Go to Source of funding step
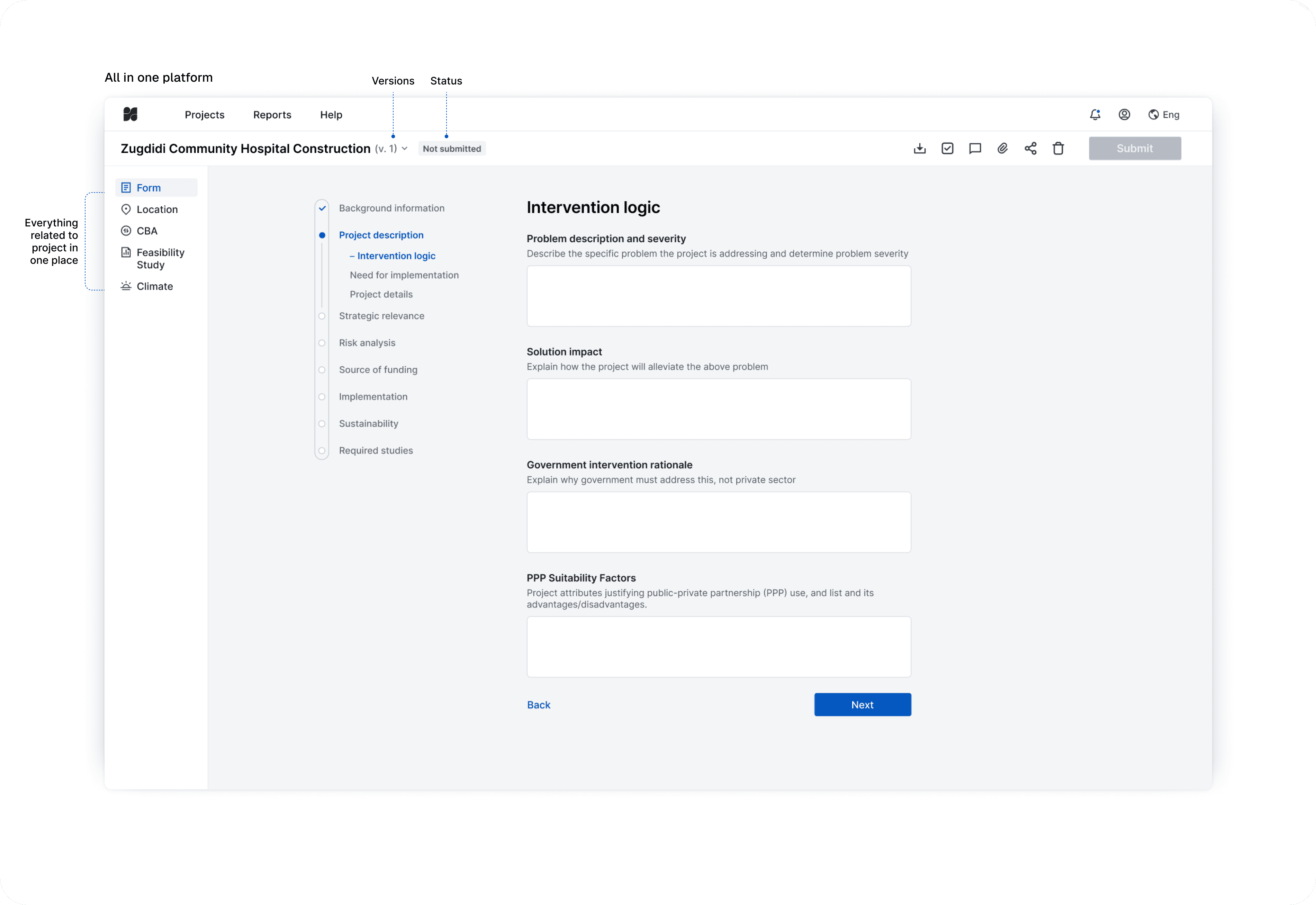Screen dimensions: 1316x905 coord(378,370)
